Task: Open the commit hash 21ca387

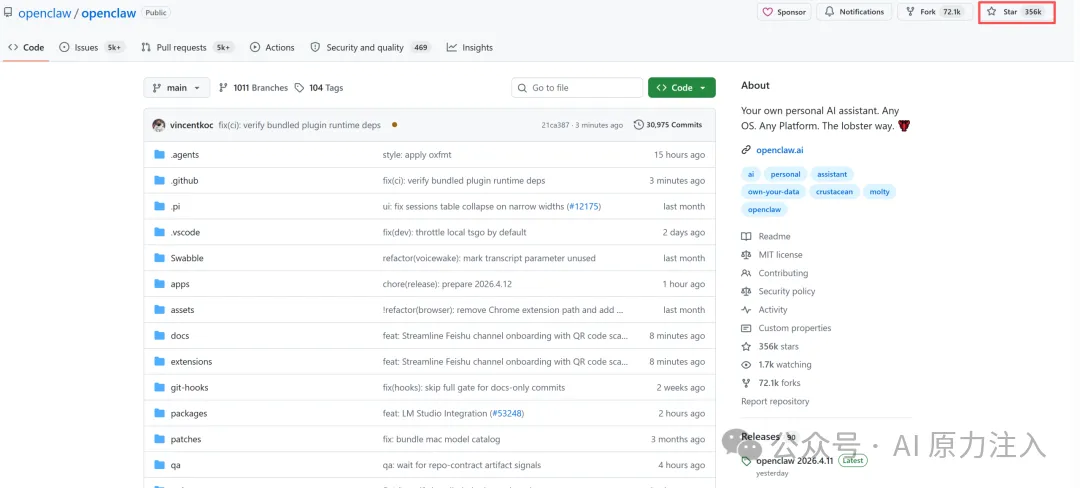Action: click(x=555, y=125)
